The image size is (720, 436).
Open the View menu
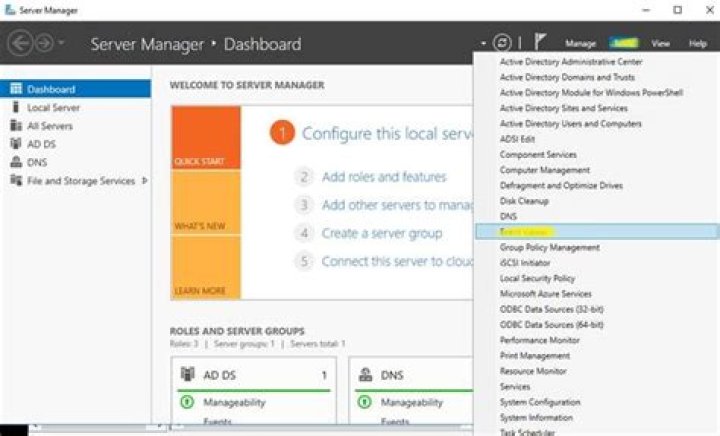point(660,44)
